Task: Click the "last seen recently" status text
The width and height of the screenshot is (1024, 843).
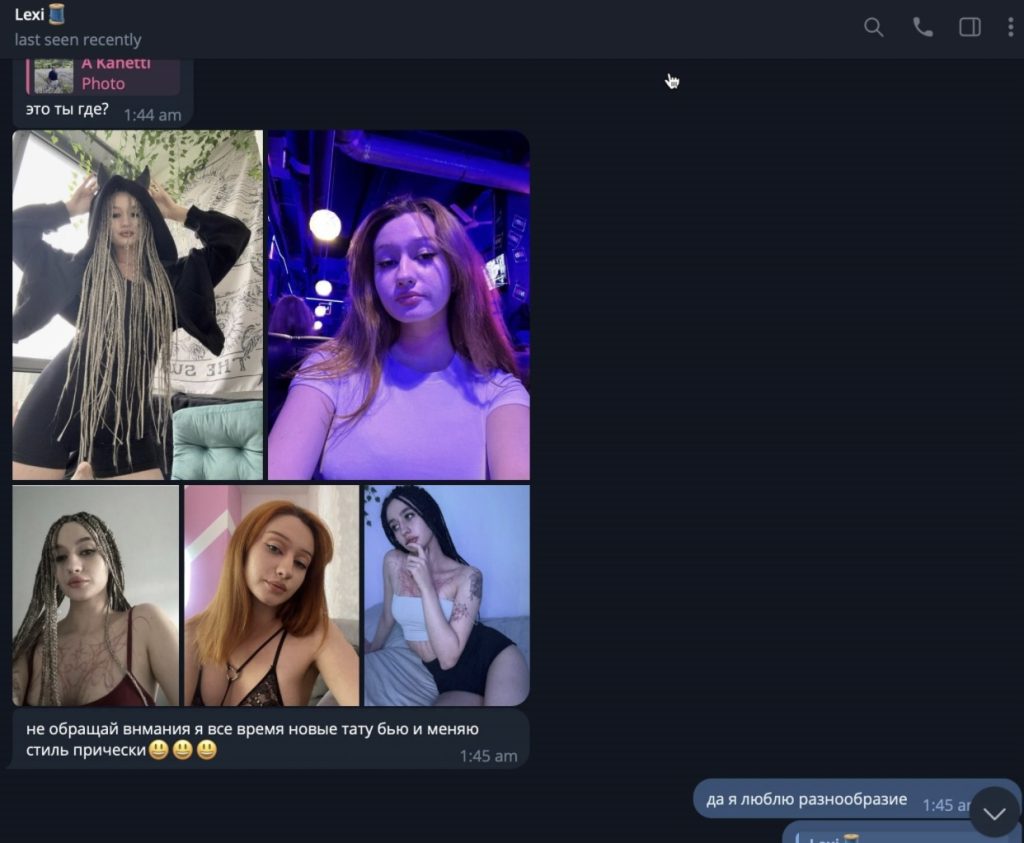Action: (x=78, y=40)
